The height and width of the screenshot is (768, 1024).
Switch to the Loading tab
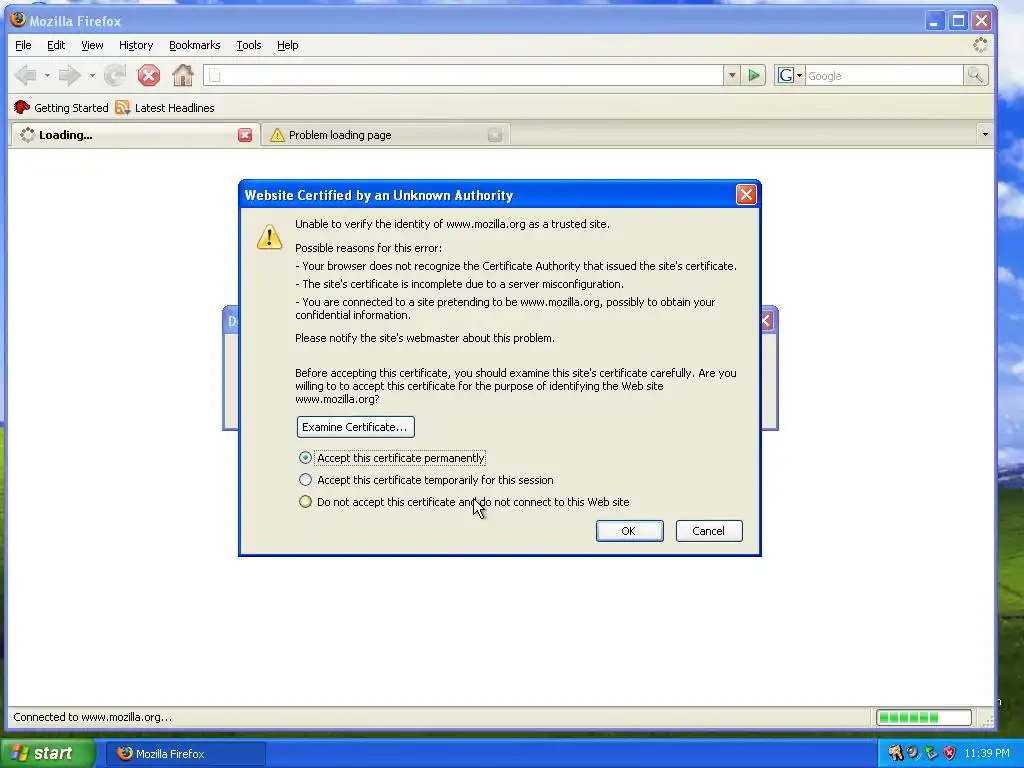point(135,135)
